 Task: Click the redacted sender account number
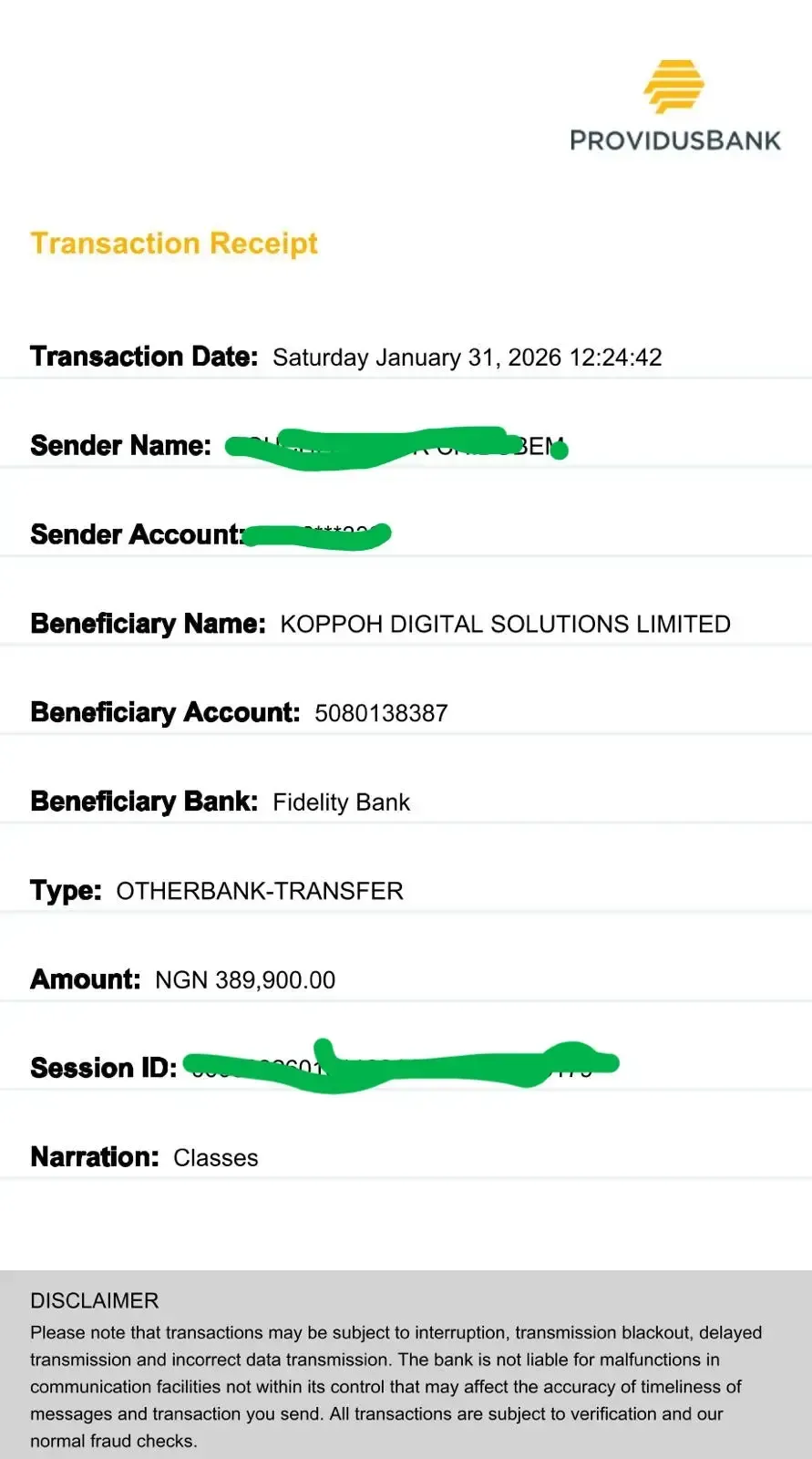pyautogui.click(x=317, y=535)
